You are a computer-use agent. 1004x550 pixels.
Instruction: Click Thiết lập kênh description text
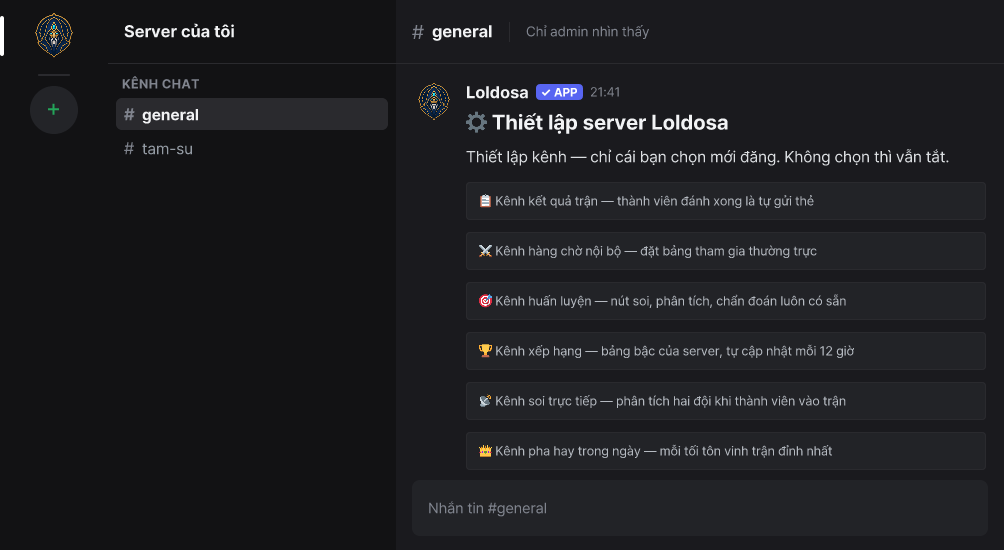click(708, 157)
